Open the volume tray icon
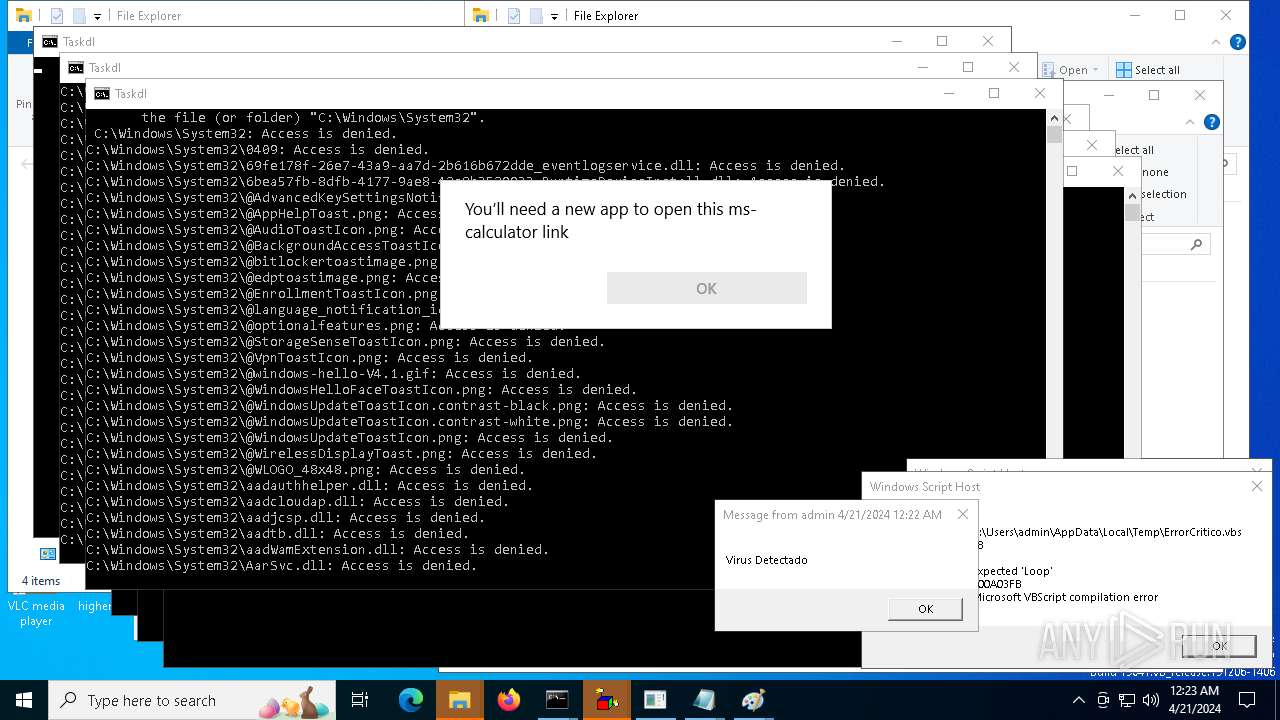The image size is (1280, 720). pos(1151,700)
